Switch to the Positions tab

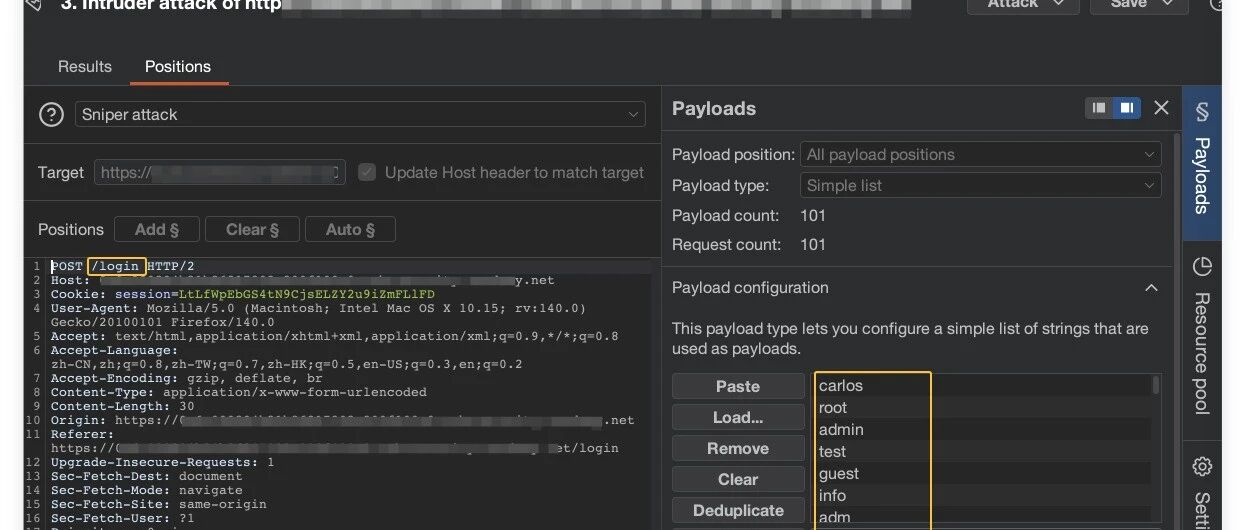pos(178,66)
